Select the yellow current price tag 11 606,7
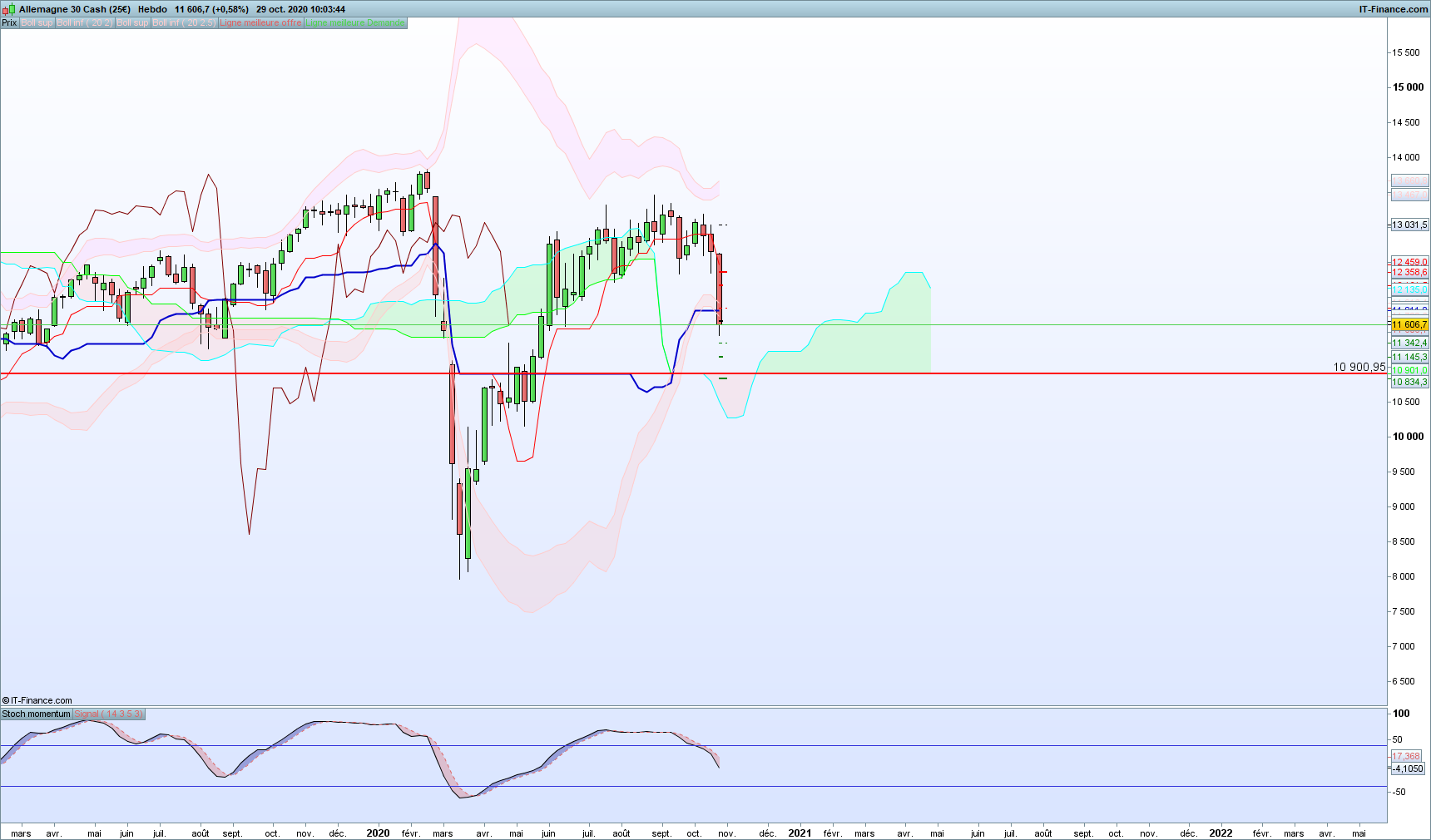This screenshot has width=1431, height=840. 1409,324
